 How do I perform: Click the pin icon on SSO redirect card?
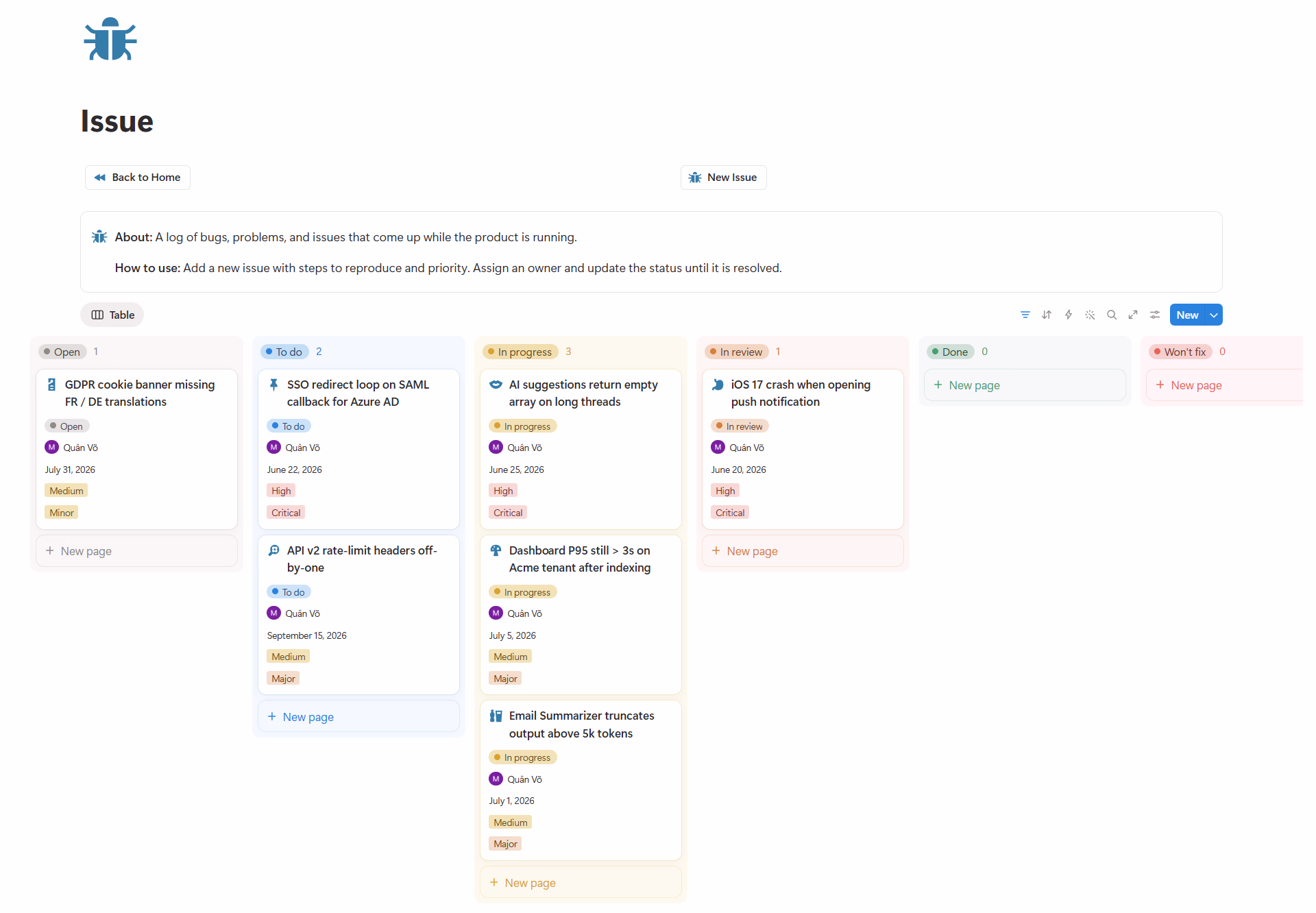coord(273,385)
